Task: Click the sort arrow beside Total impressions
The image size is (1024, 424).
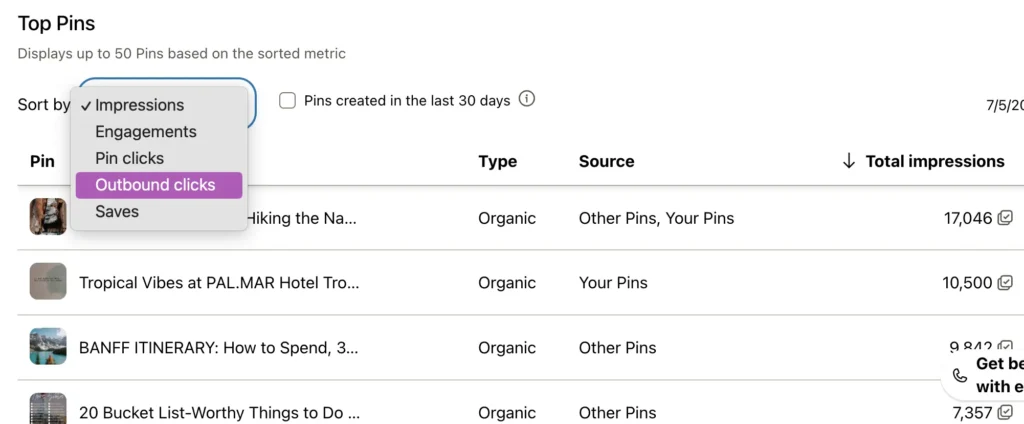Action: click(x=849, y=161)
